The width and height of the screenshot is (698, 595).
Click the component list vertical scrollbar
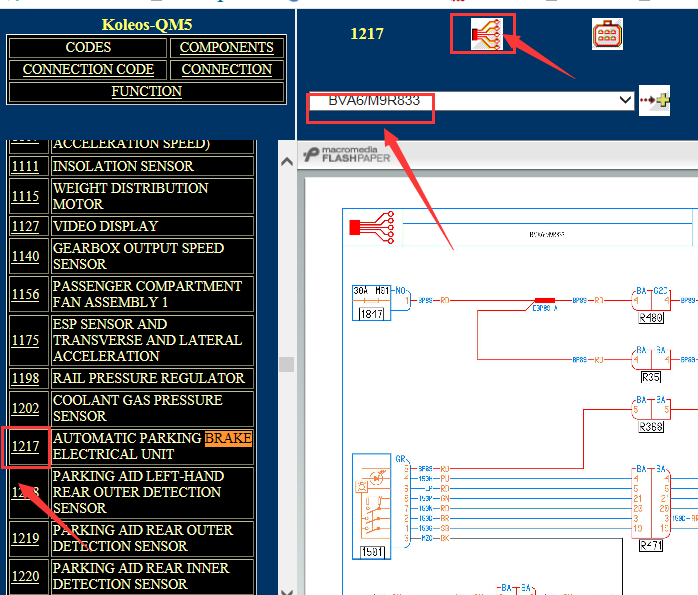[x=286, y=364]
